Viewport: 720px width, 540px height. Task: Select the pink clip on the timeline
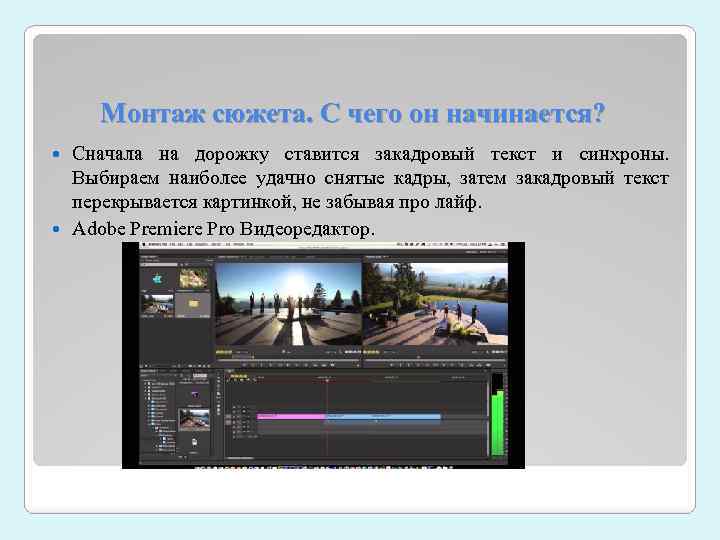(x=291, y=416)
